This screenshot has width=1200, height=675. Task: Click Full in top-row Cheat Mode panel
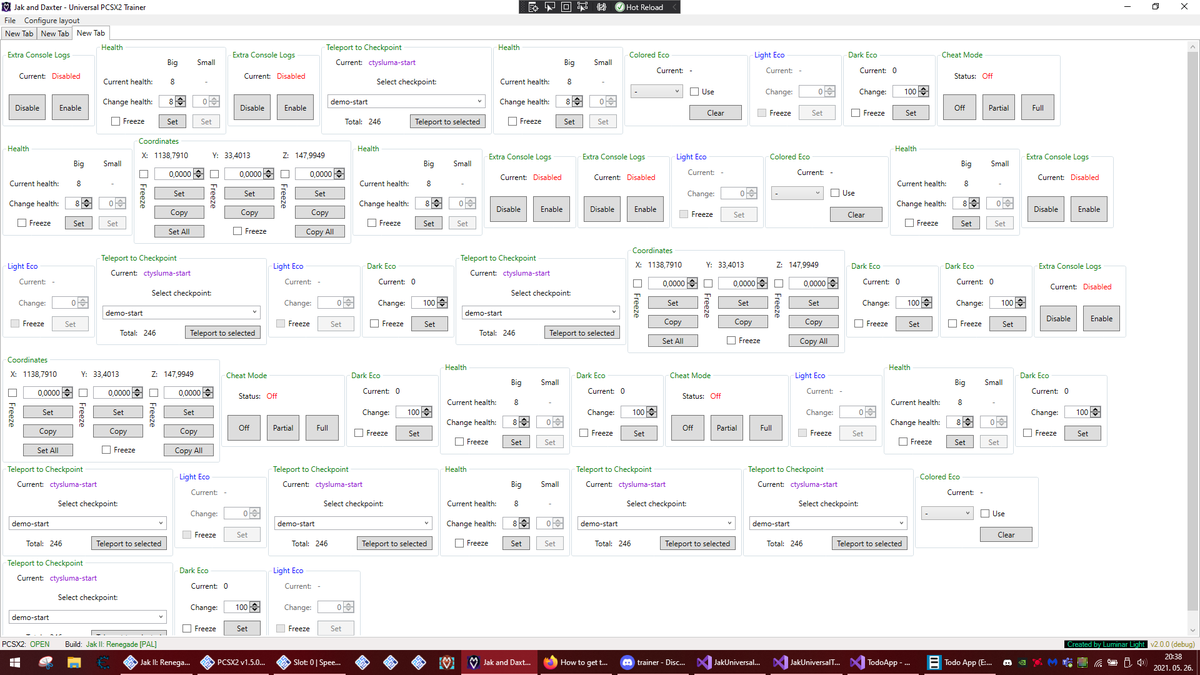1037,108
